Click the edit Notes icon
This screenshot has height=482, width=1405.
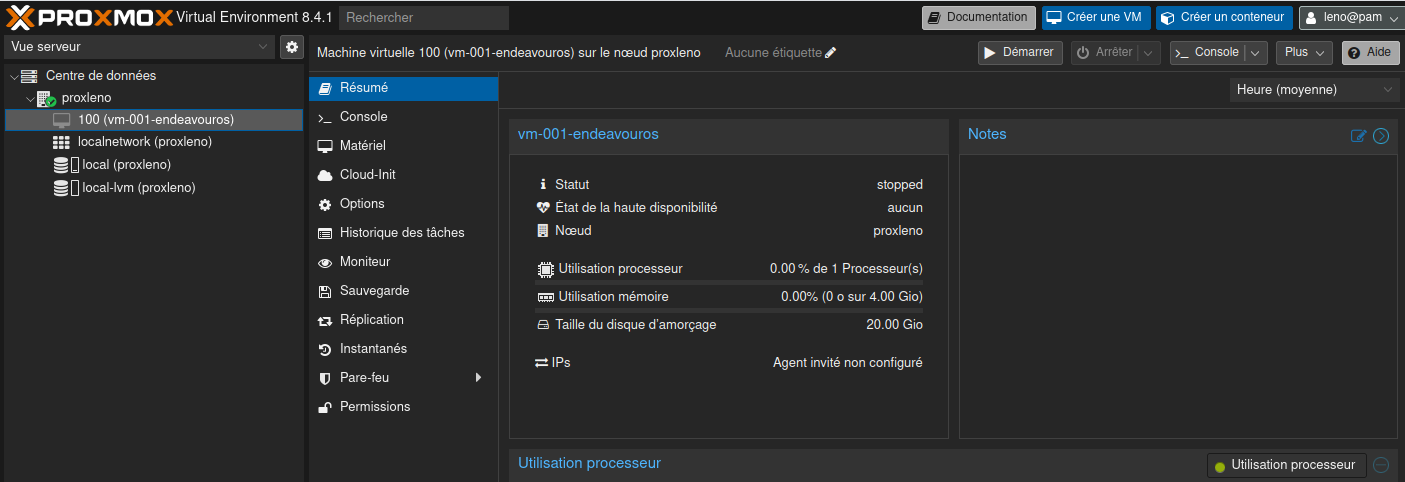(1358, 136)
